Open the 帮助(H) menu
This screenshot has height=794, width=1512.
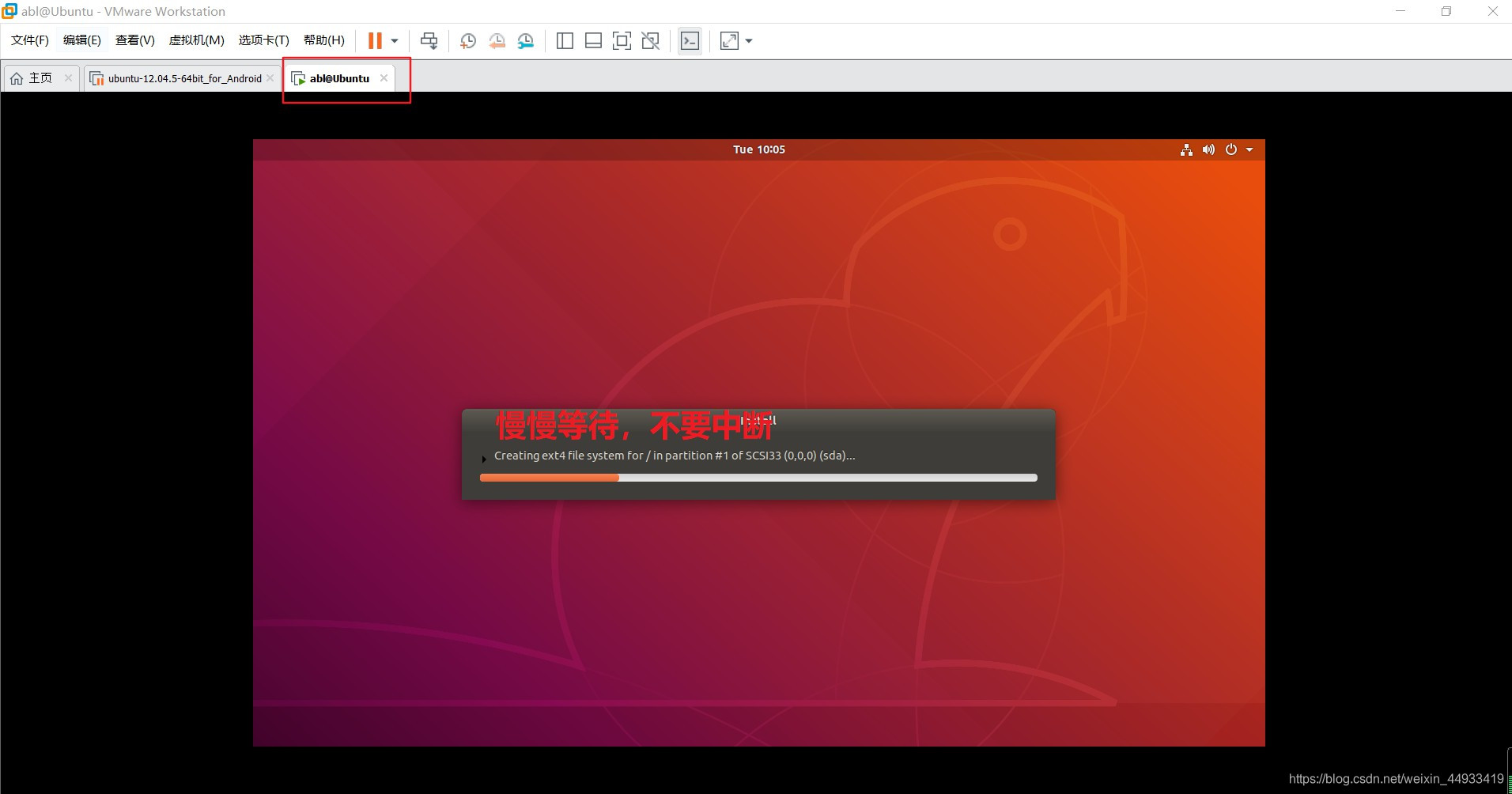324,40
